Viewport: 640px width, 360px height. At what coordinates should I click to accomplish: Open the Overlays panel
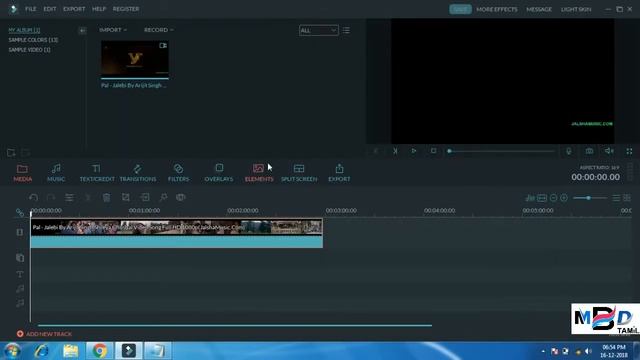point(219,173)
